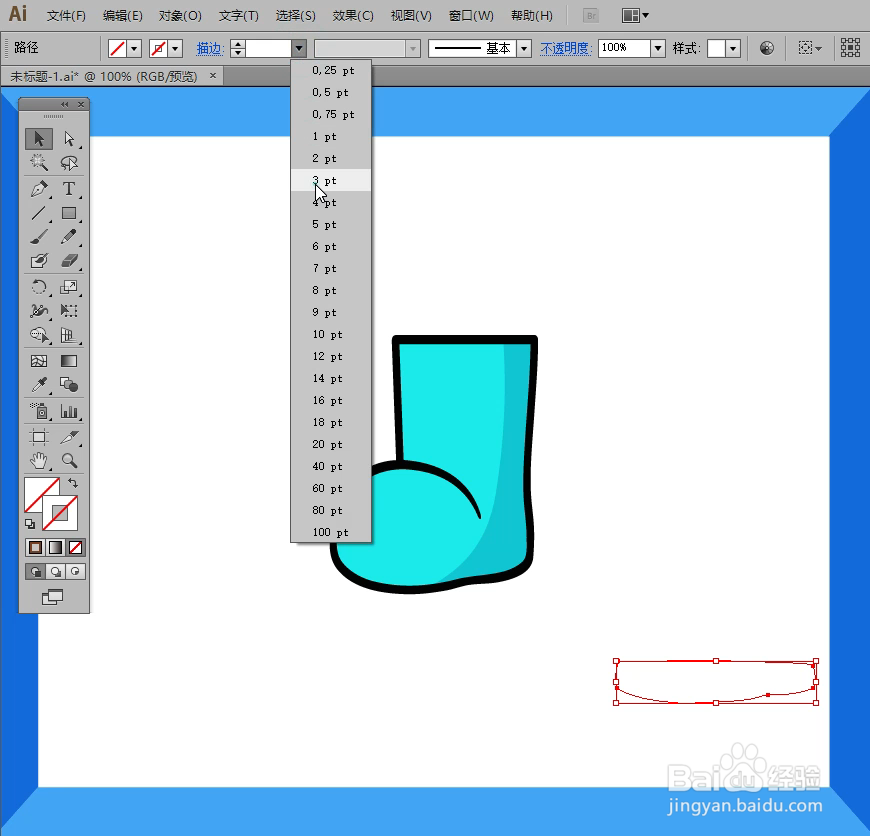
Task: Select the Free Transform tool
Action: [x=69, y=311]
